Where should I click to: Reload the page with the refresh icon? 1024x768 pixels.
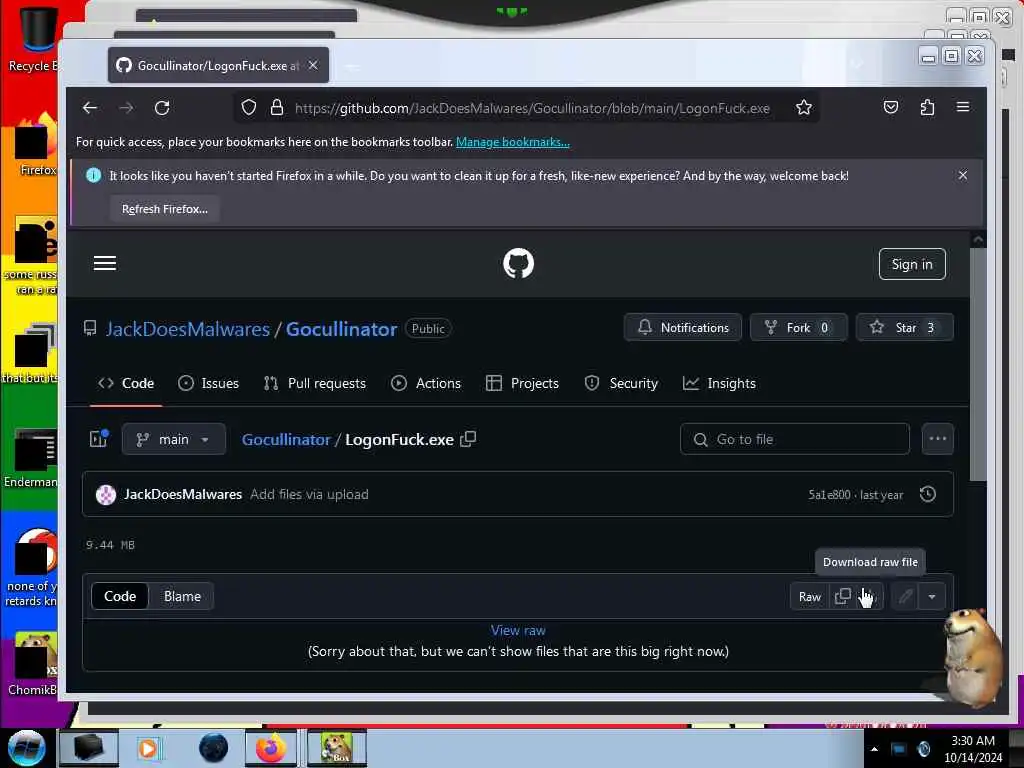point(162,108)
